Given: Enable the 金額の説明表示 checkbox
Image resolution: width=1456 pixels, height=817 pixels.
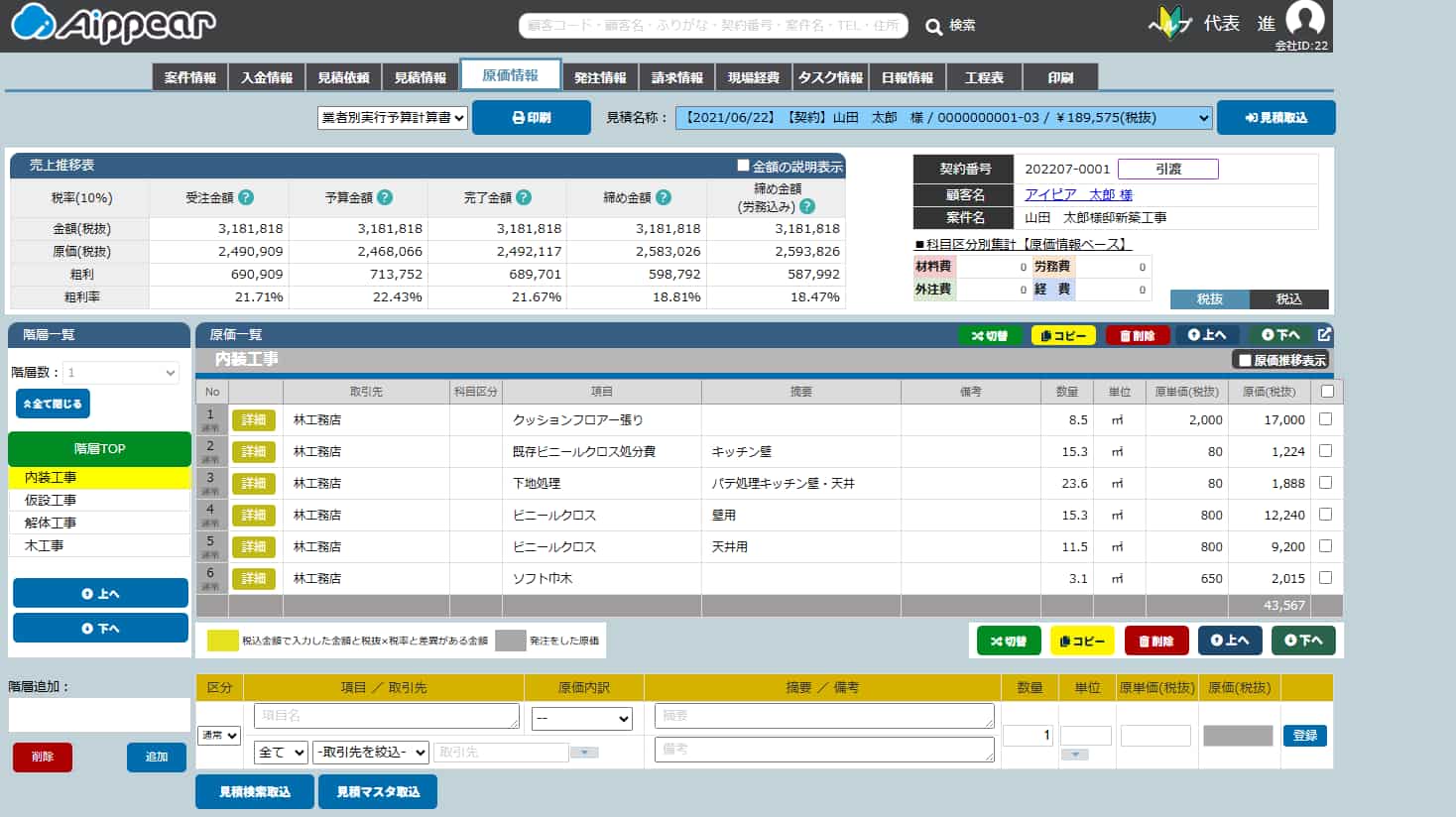Looking at the screenshot, I should pos(743,166).
